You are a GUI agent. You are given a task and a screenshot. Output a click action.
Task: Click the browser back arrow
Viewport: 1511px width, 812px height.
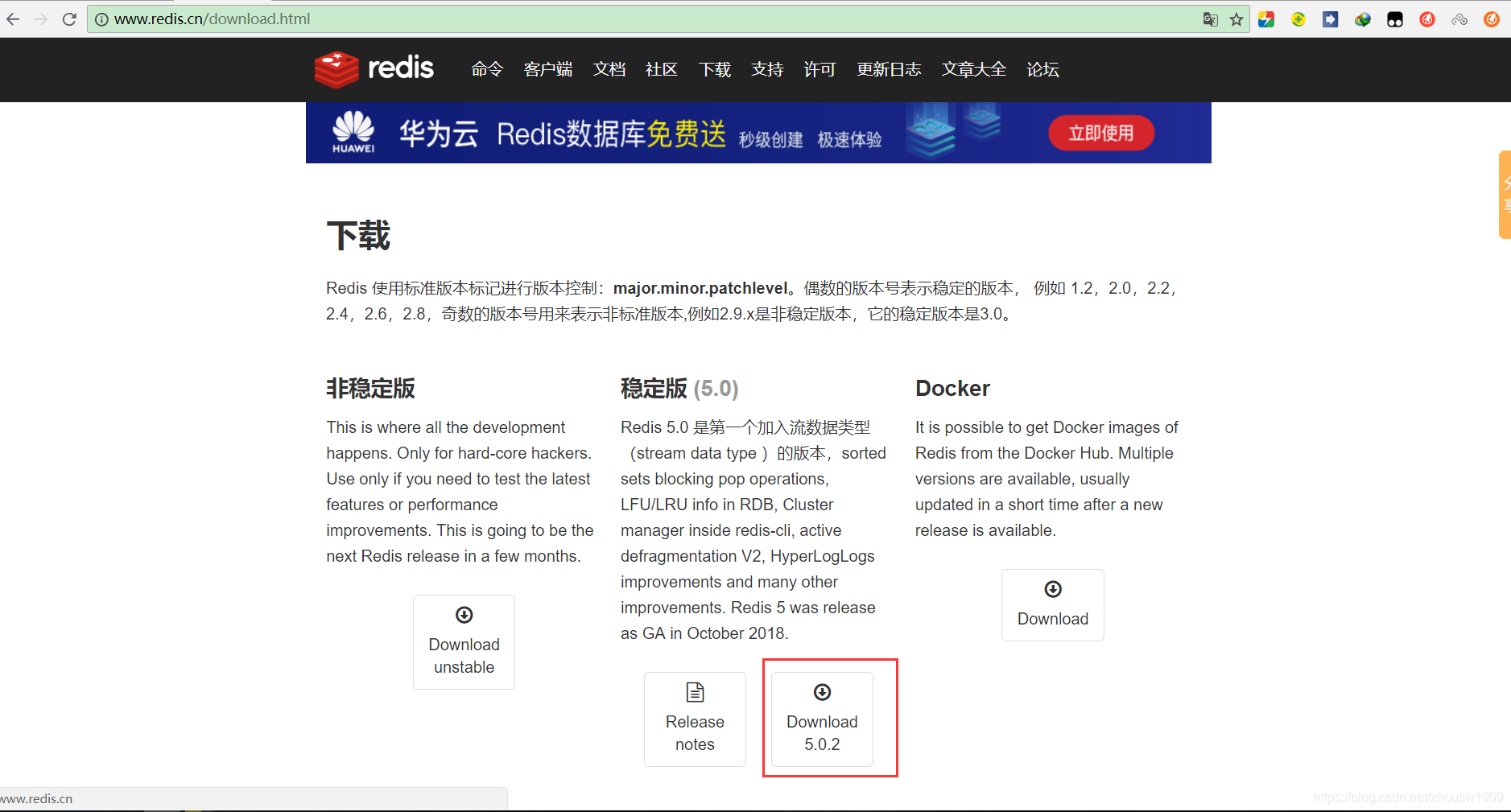13,19
